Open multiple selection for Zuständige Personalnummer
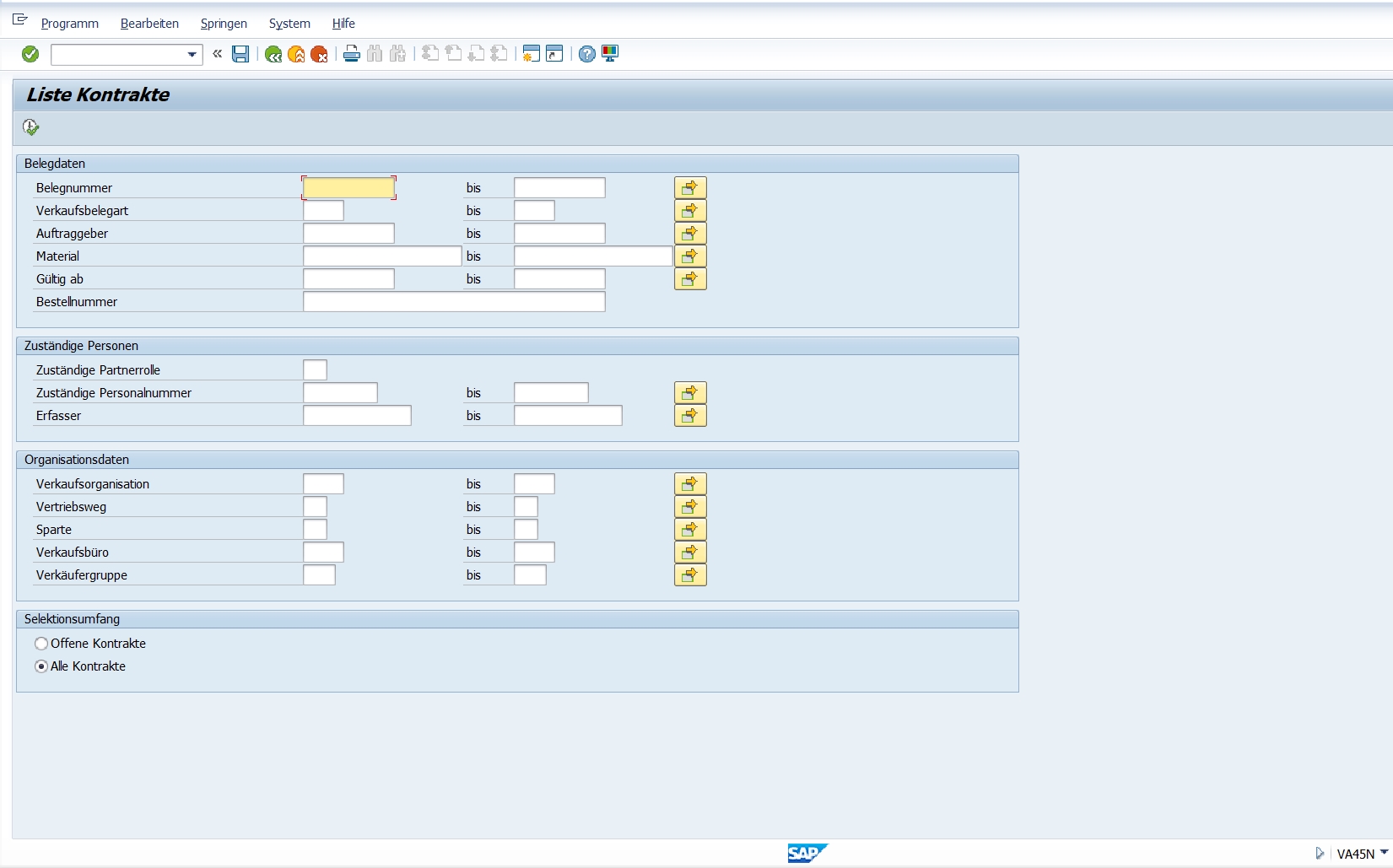This screenshot has width=1393, height=868. [690, 392]
